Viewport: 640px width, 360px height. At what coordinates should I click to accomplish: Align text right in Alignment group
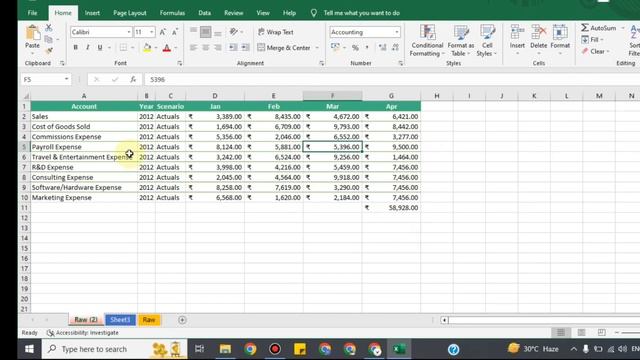(218, 48)
